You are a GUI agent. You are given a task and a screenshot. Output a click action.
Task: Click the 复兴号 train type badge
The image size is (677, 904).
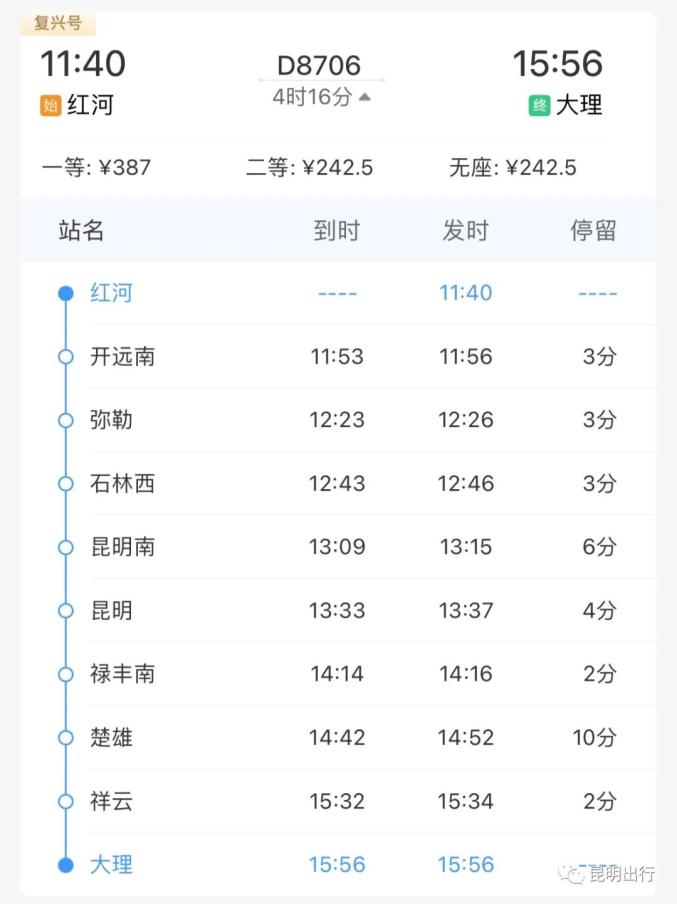[x=62, y=22]
